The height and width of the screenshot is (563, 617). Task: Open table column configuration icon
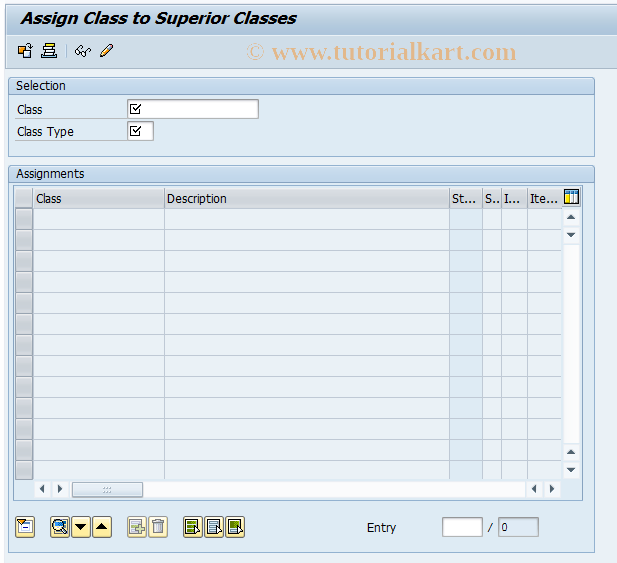coord(571,197)
